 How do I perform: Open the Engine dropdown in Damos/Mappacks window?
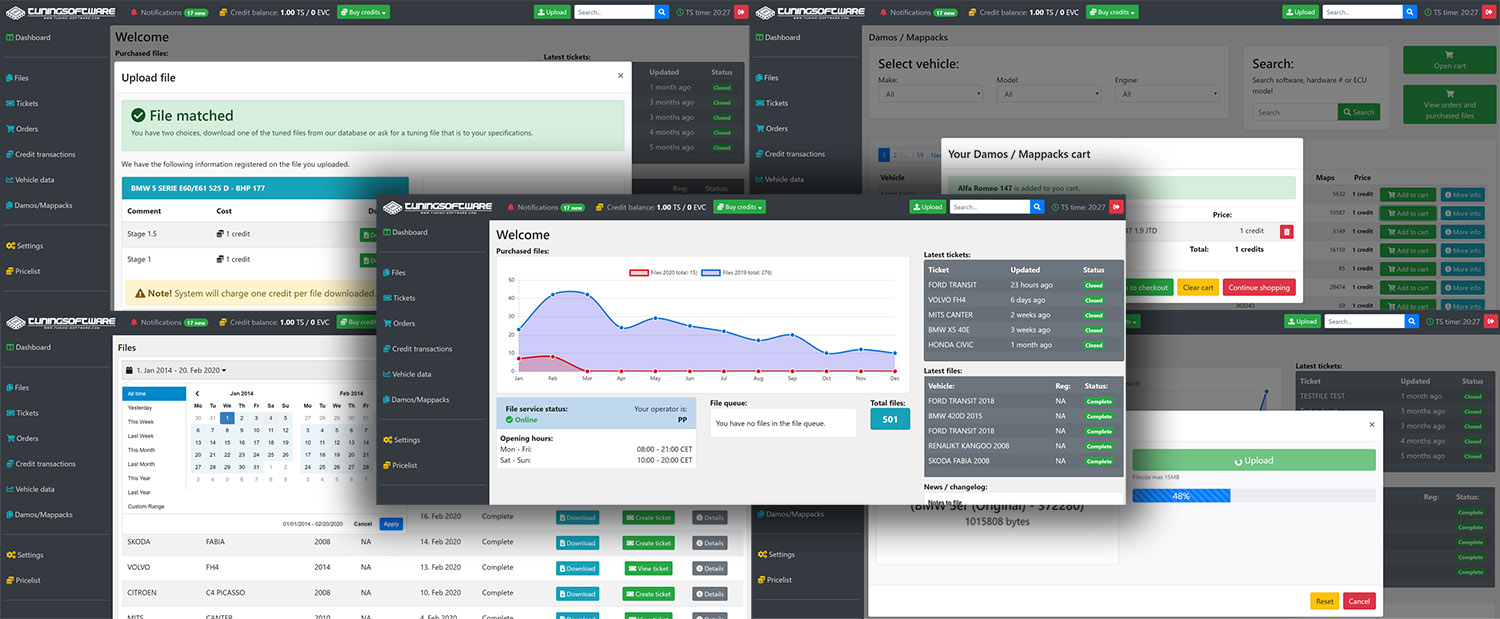[1167, 94]
